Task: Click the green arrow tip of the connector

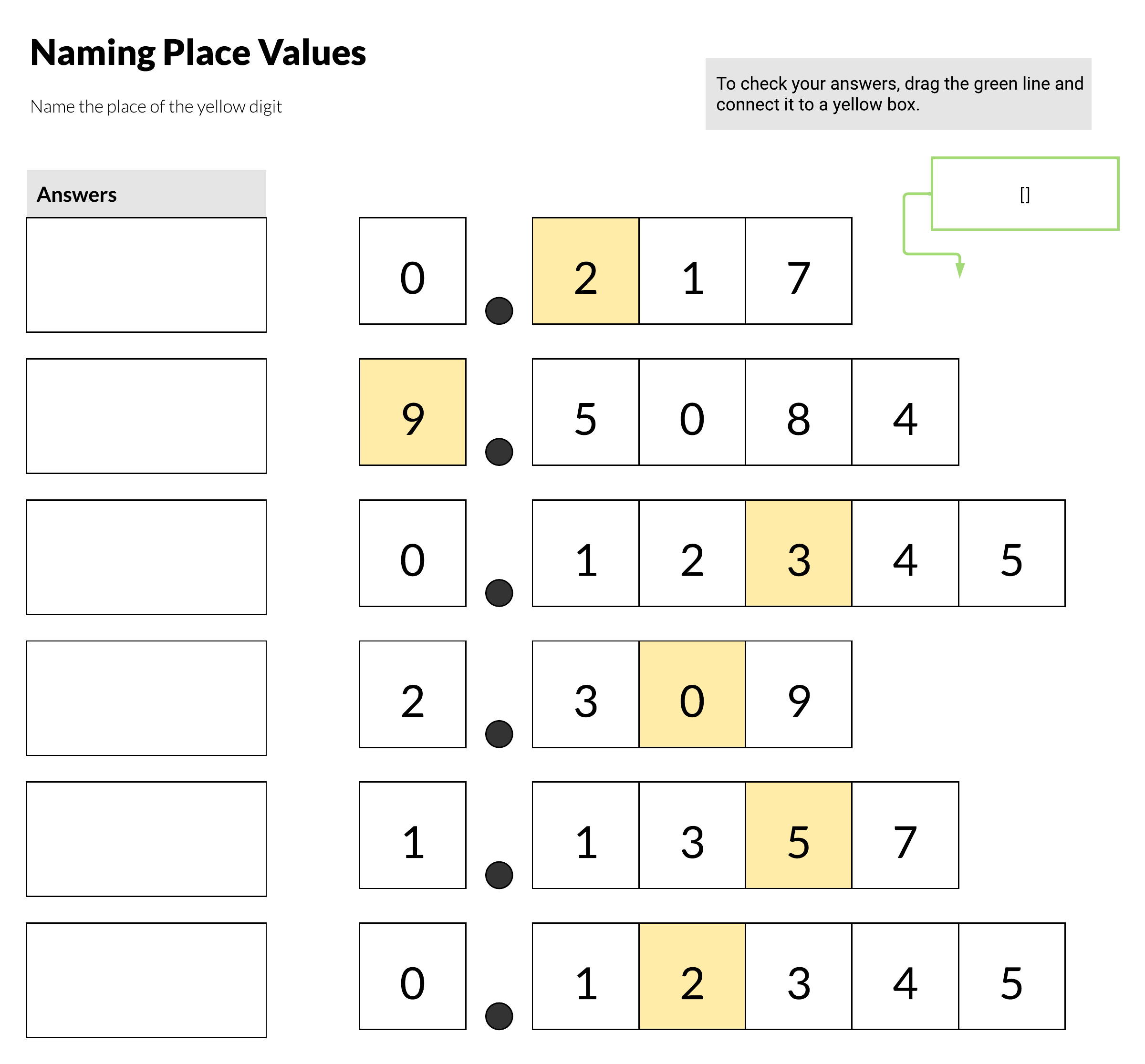Action: pos(959,271)
